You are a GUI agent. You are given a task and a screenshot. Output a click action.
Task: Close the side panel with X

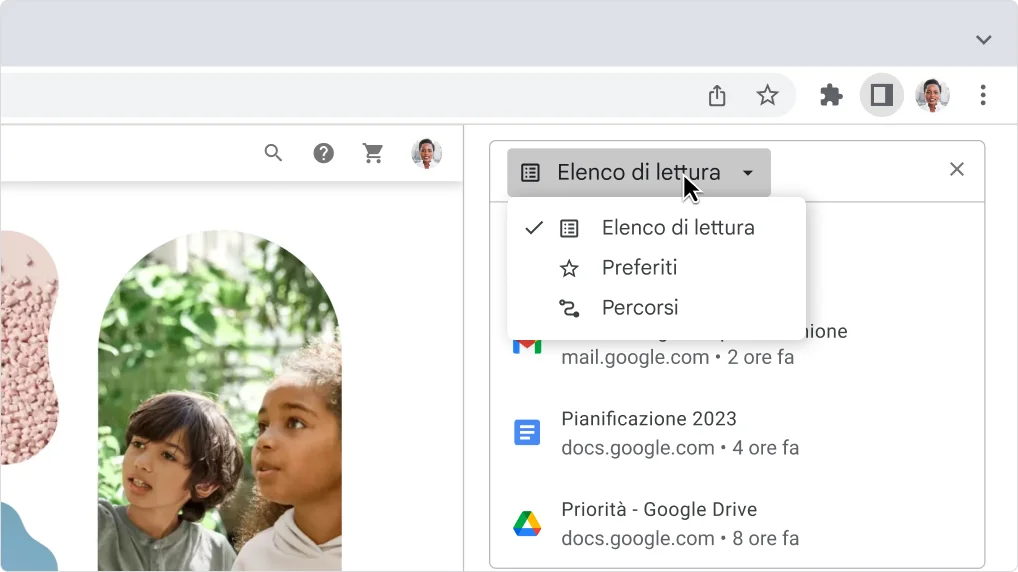[x=957, y=170]
